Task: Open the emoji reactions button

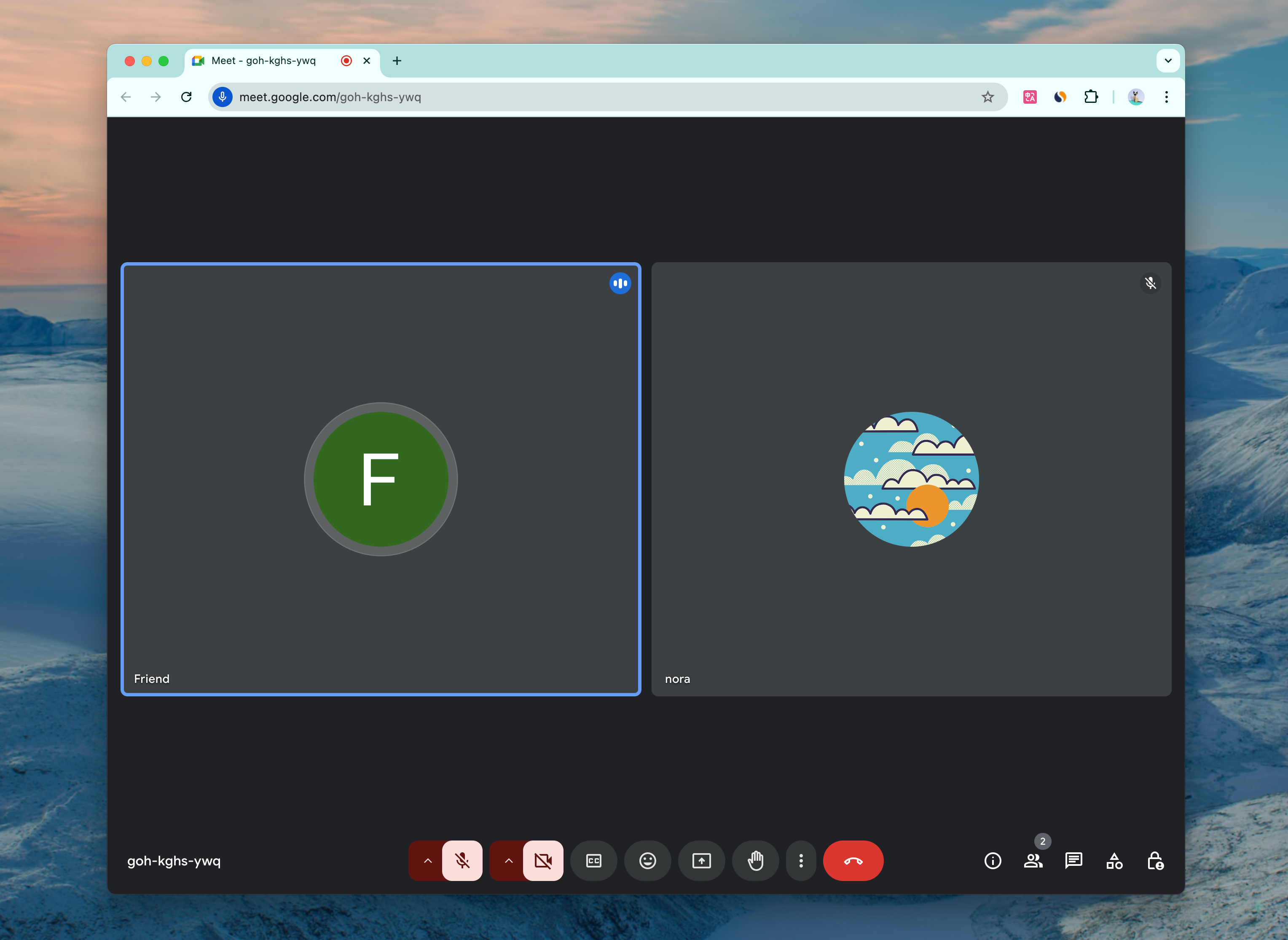Action: pos(647,860)
